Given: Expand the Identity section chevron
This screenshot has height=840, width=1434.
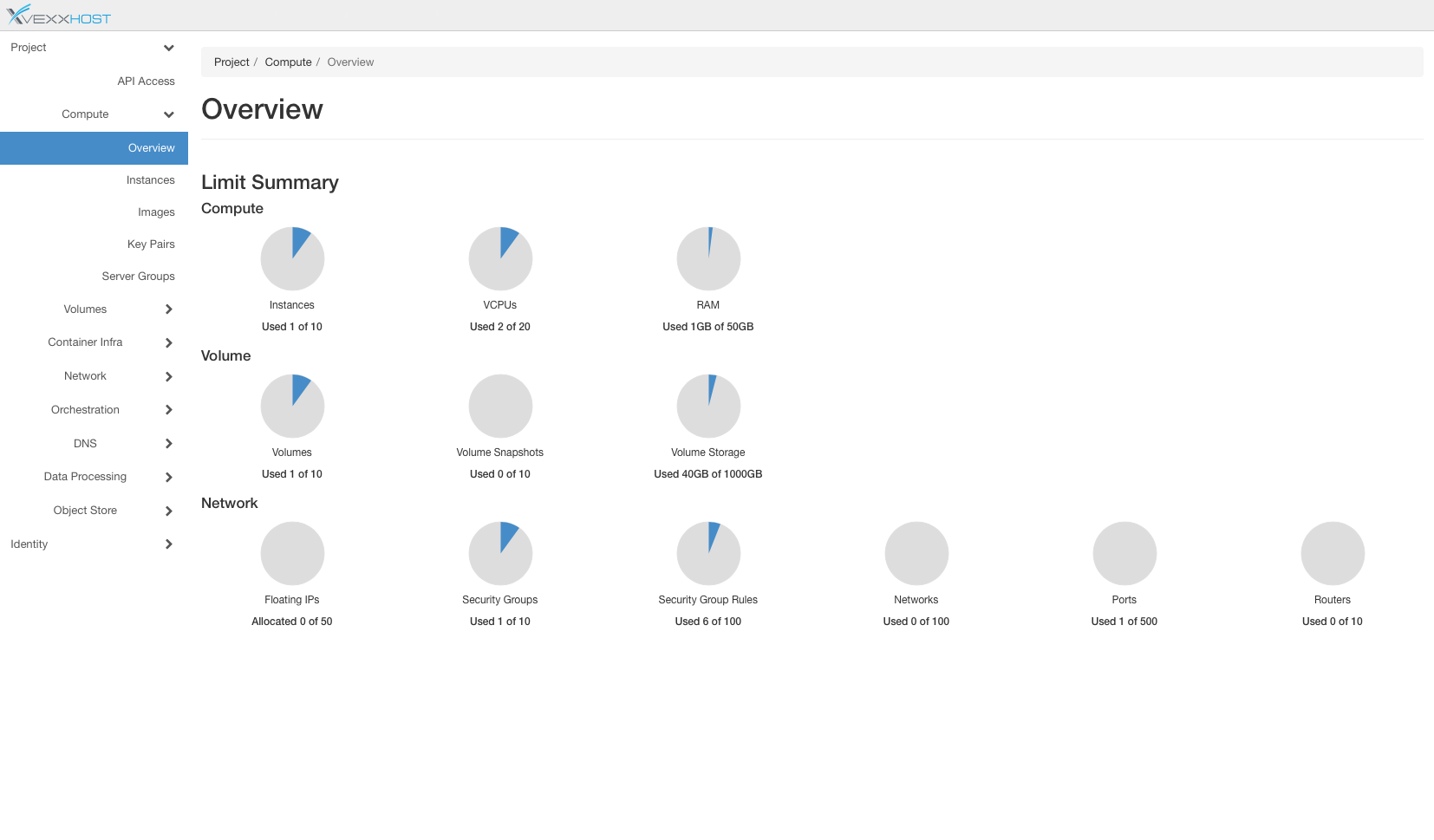Looking at the screenshot, I should click(169, 544).
